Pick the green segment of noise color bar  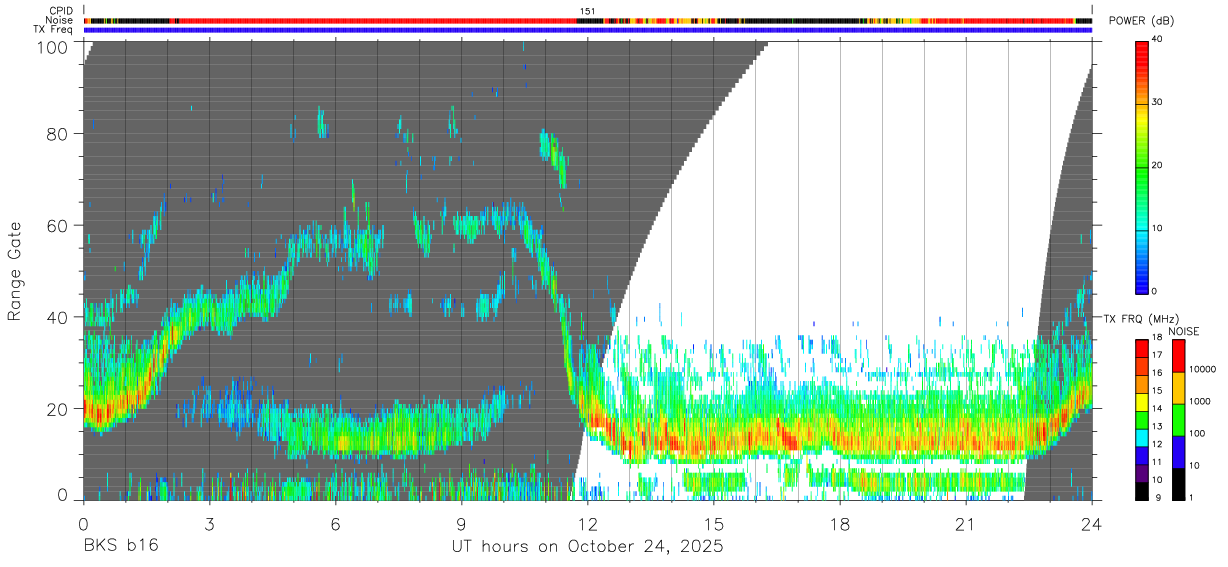click(x=1178, y=420)
